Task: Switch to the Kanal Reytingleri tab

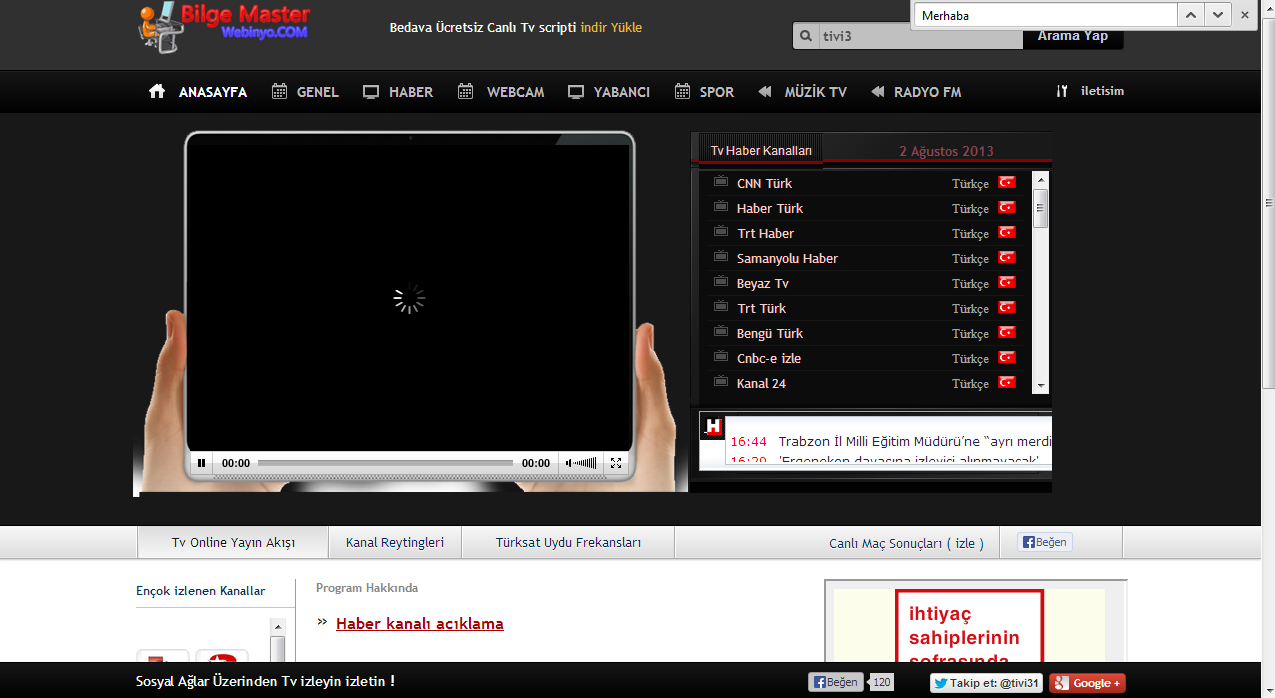Action: coord(395,542)
